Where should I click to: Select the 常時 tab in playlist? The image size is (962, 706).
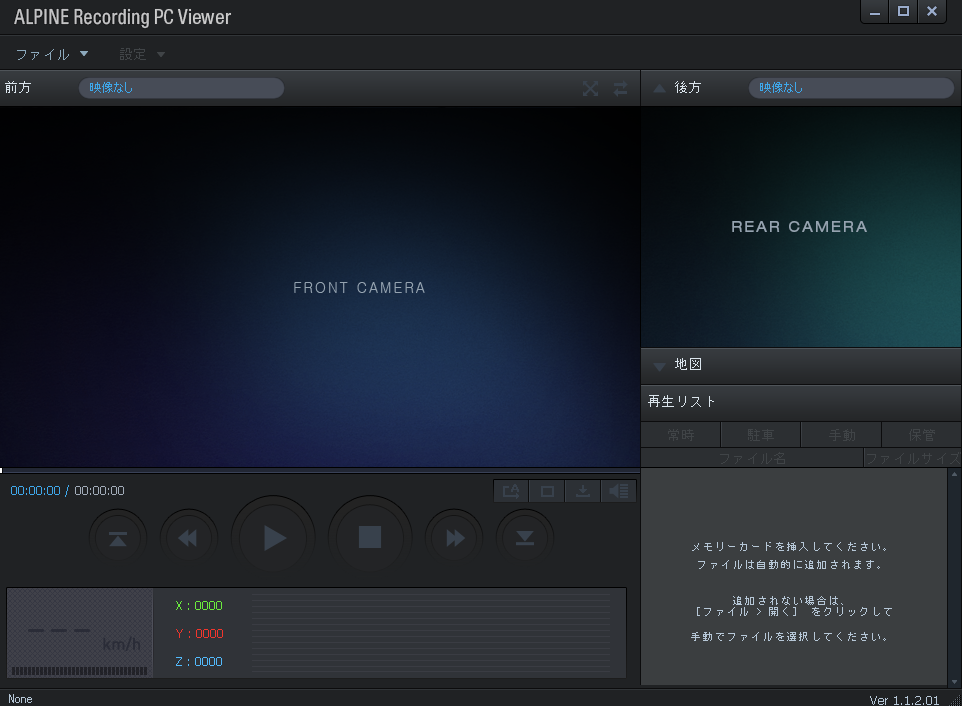click(x=680, y=435)
